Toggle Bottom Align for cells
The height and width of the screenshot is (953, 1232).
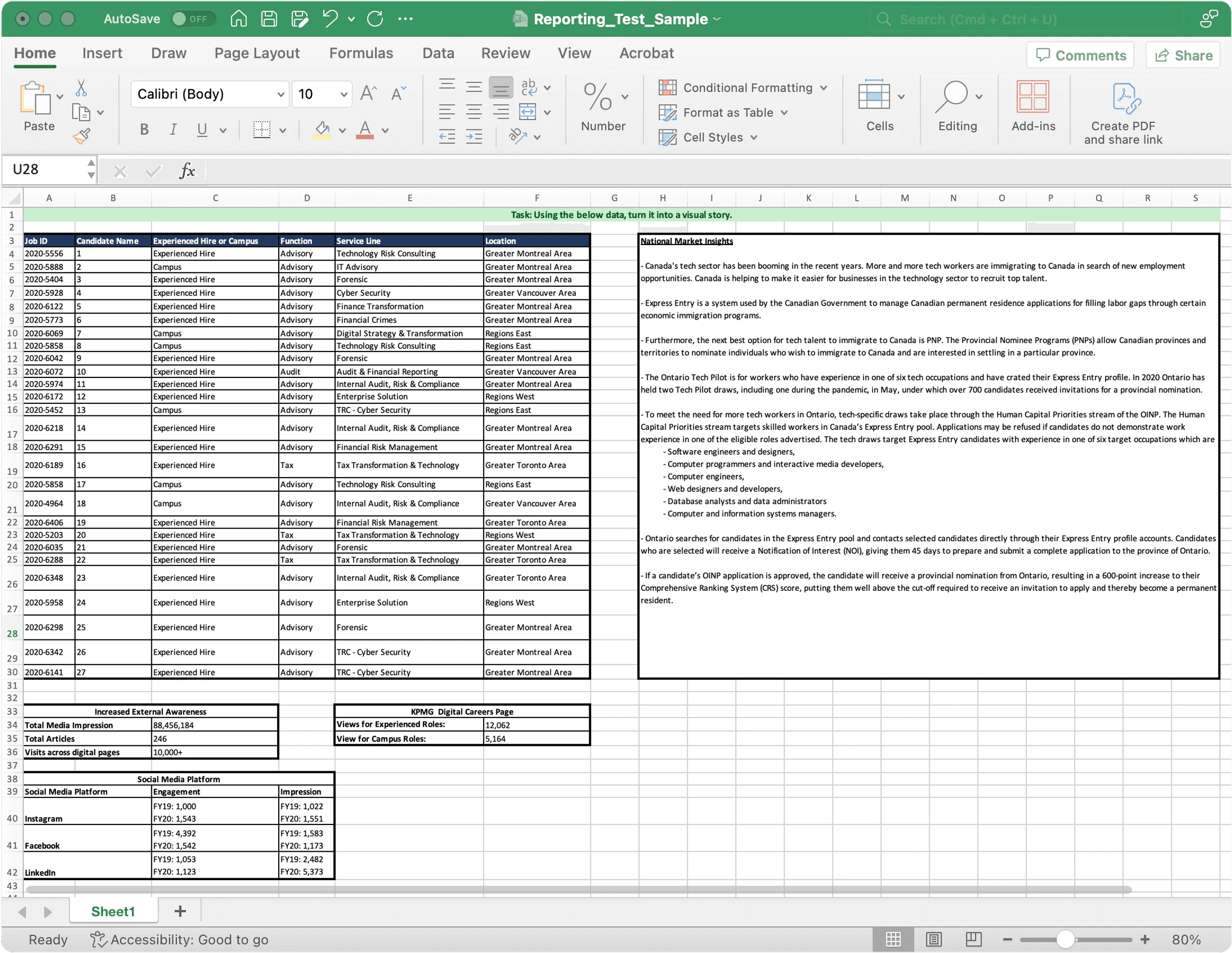click(501, 87)
